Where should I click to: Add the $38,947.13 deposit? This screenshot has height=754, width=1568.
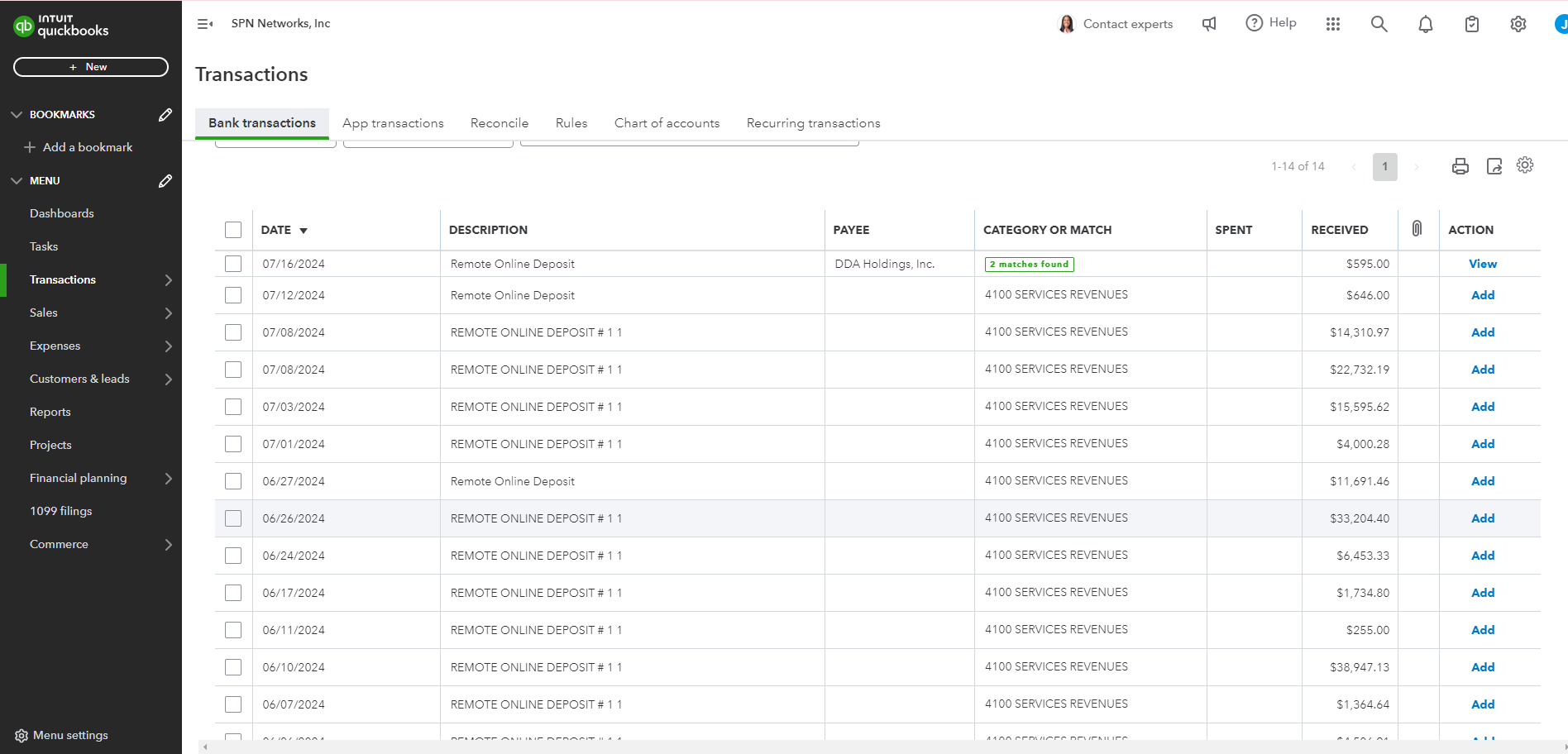pyautogui.click(x=1483, y=667)
